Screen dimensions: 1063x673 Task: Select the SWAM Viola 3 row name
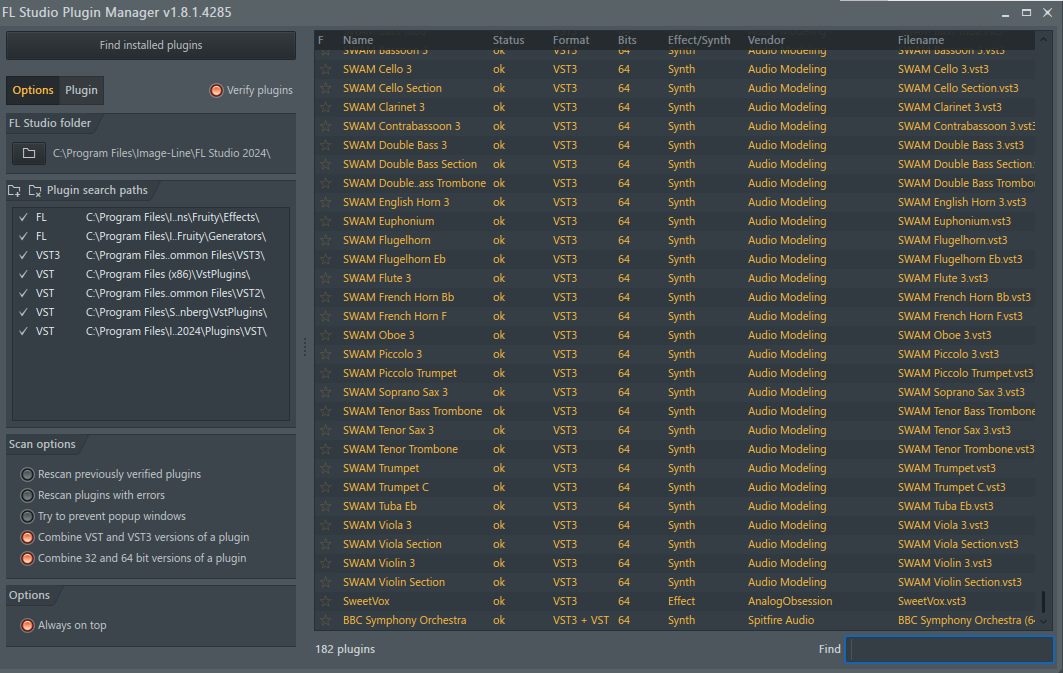(377, 525)
